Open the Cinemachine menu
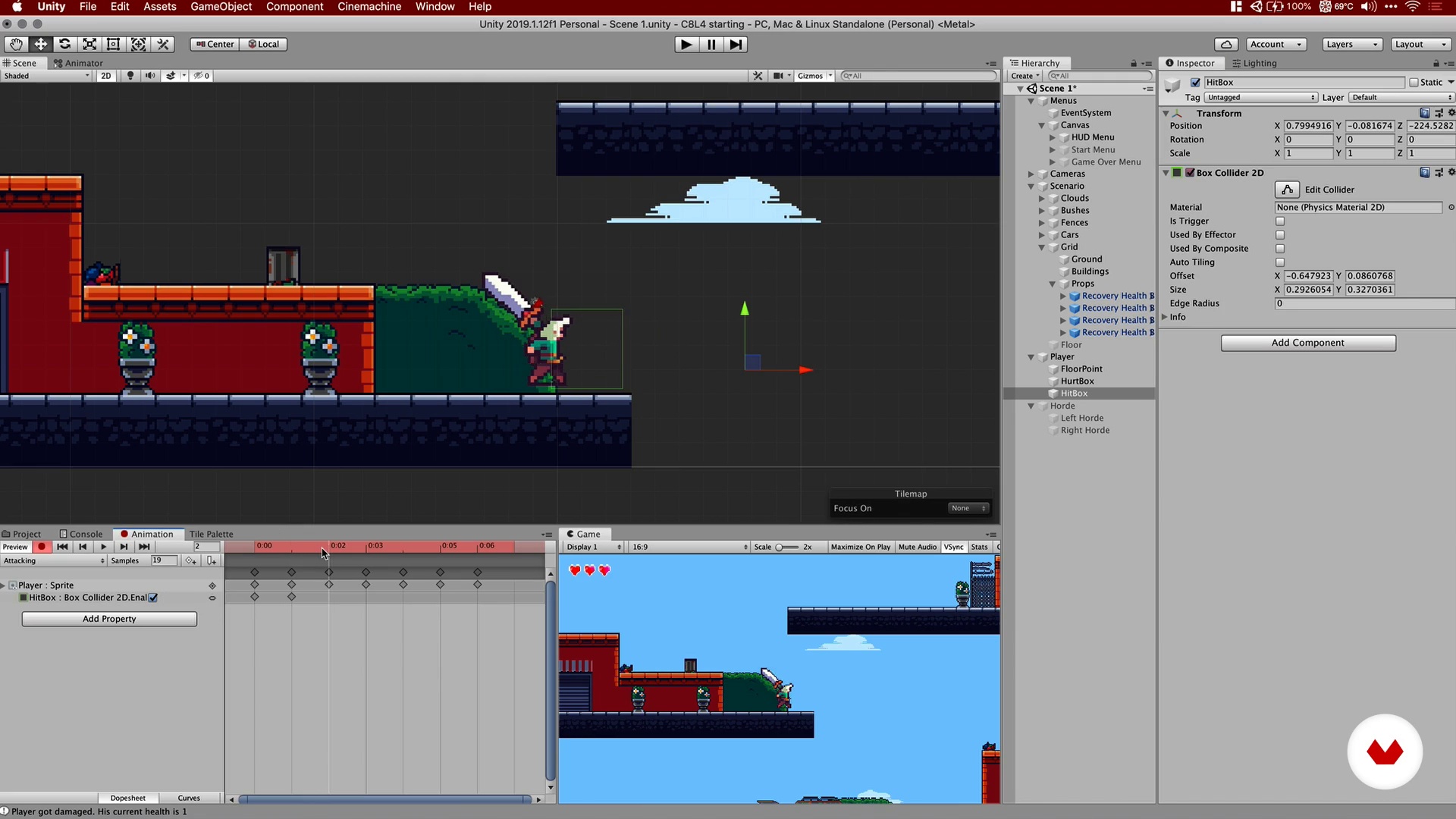This screenshot has width=1456, height=819. (x=369, y=7)
